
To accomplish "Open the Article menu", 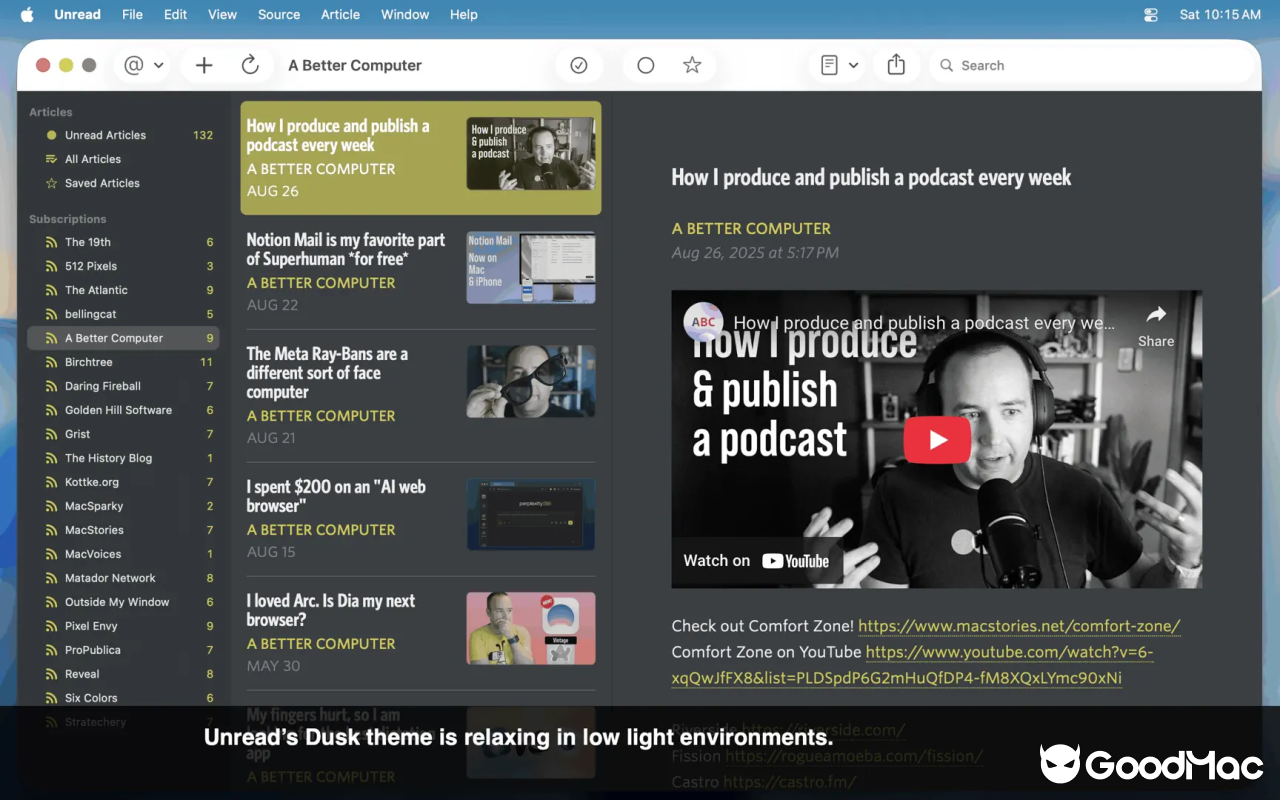I will pyautogui.click(x=340, y=14).
